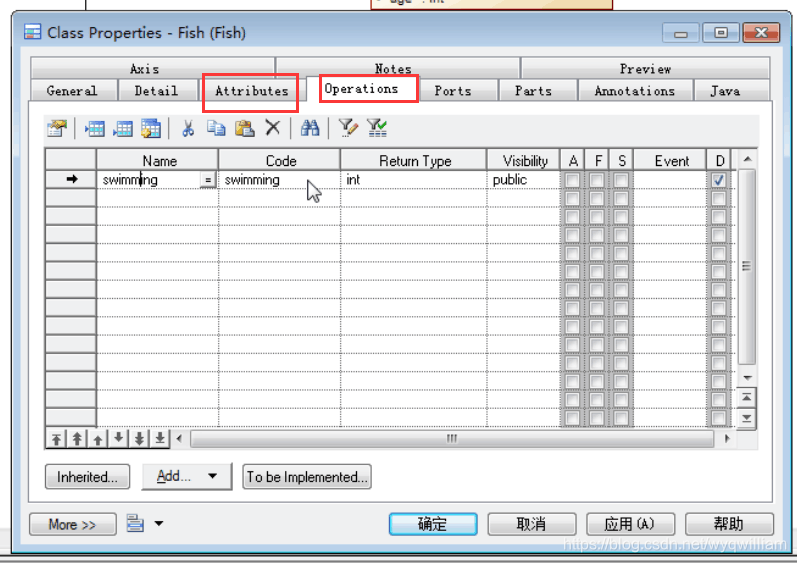Move row up one line
The width and height of the screenshot is (797, 563).
coord(98,439)
